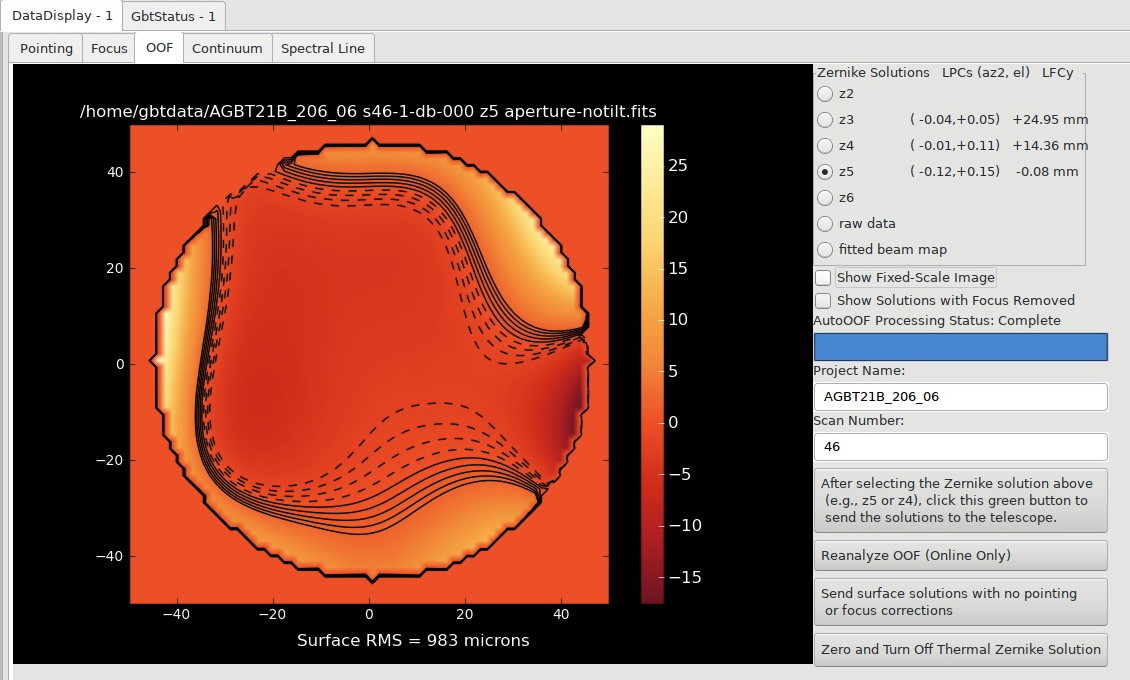The width and height of the screenshot is (1130, 680).
Task: Click the Zernike Solutions column header
Action: point(873,73)
